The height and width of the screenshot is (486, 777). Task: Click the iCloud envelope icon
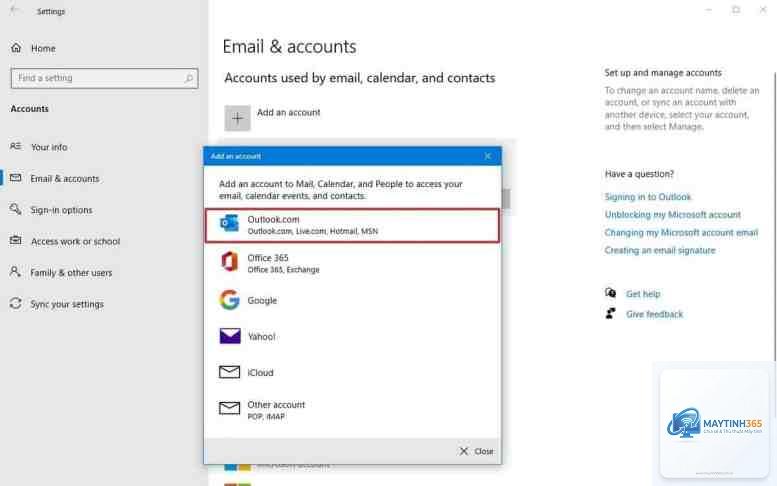(229, 372)
